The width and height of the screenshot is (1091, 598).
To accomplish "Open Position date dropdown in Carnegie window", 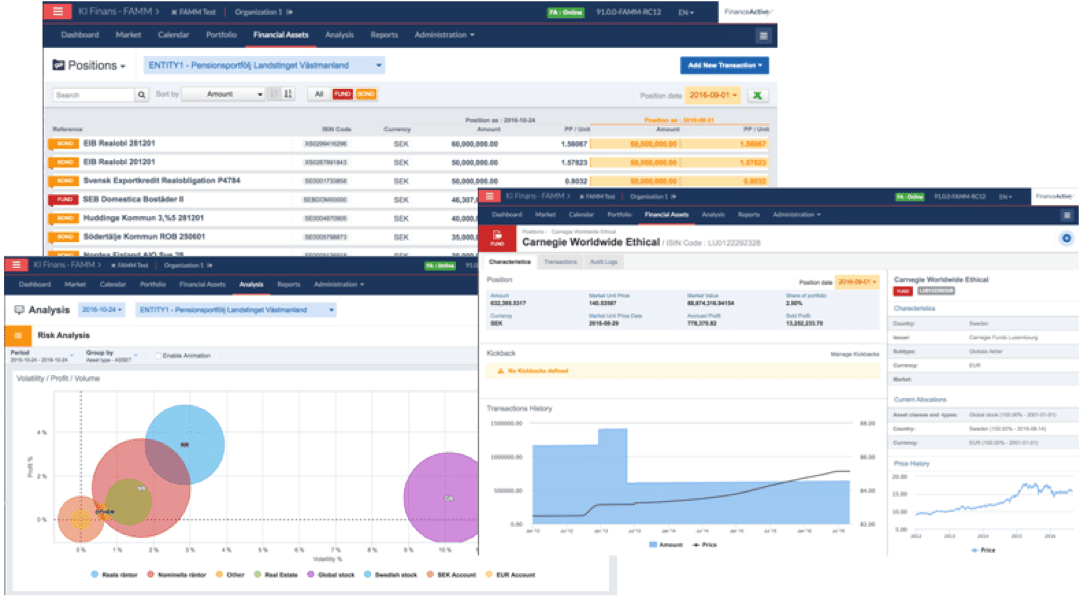I will tap(857, 282).
